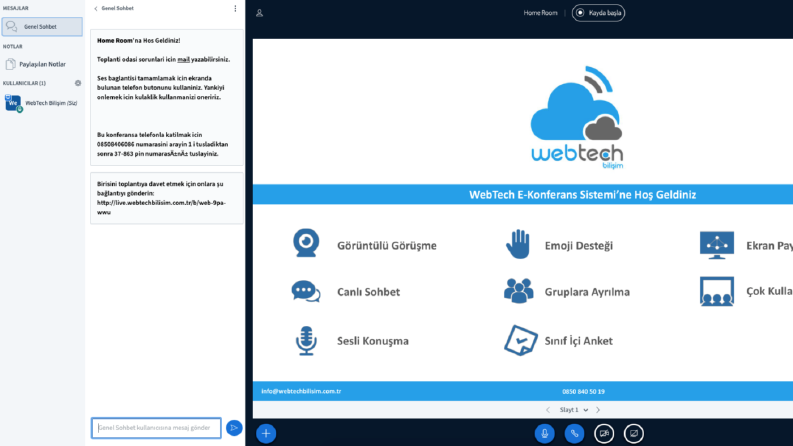The height and width of the screenshot is (446, 793).
Task: Click the 0850 840 50 19 phone number
Action: click(x=583, y=392)
